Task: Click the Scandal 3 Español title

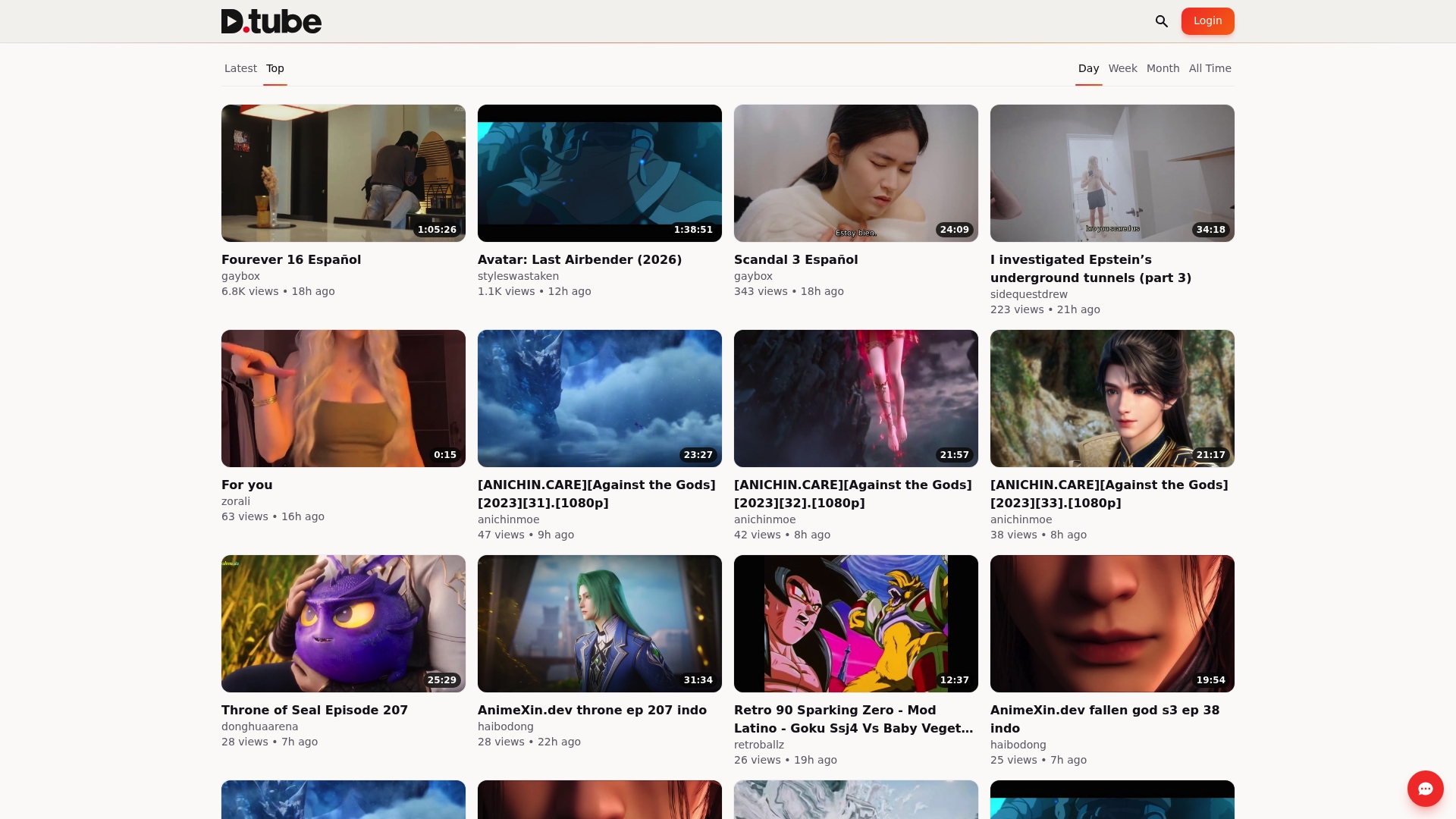Action: coord(796,259)
